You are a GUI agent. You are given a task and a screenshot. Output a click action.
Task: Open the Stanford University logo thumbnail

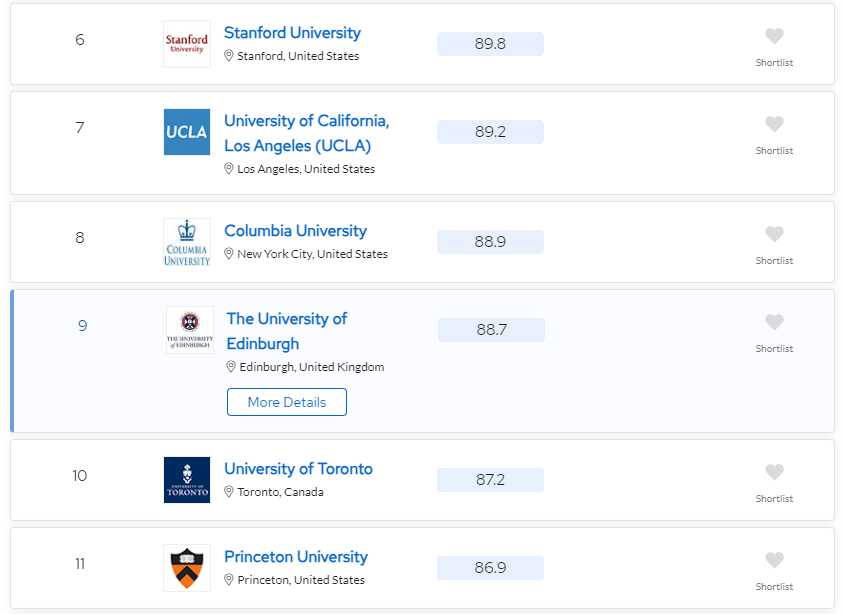coord(187,44)
